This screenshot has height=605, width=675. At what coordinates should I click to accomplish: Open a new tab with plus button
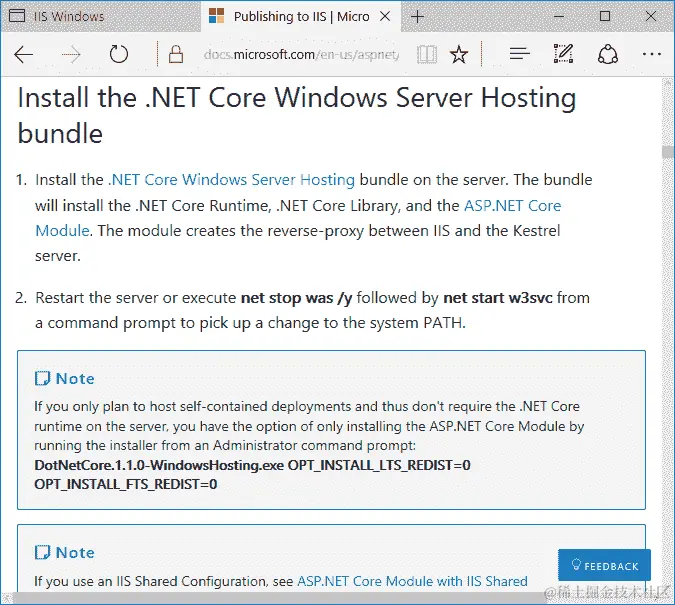click(x=418, y=17)
